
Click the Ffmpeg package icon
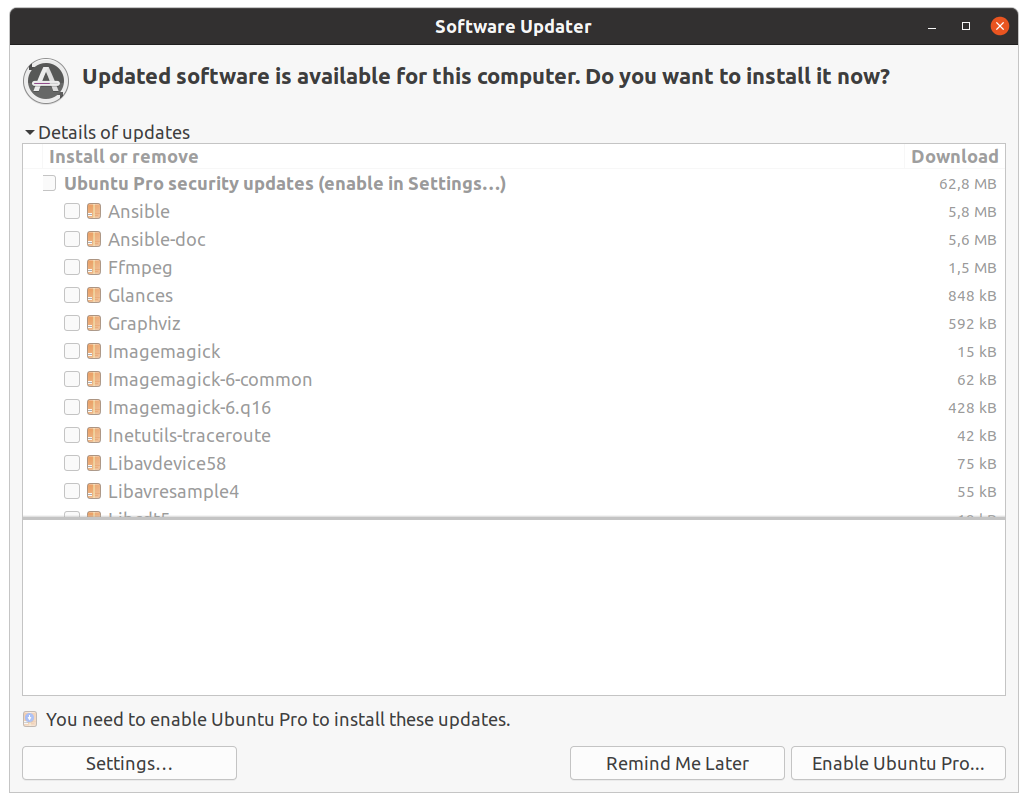(x=94, y=268)
